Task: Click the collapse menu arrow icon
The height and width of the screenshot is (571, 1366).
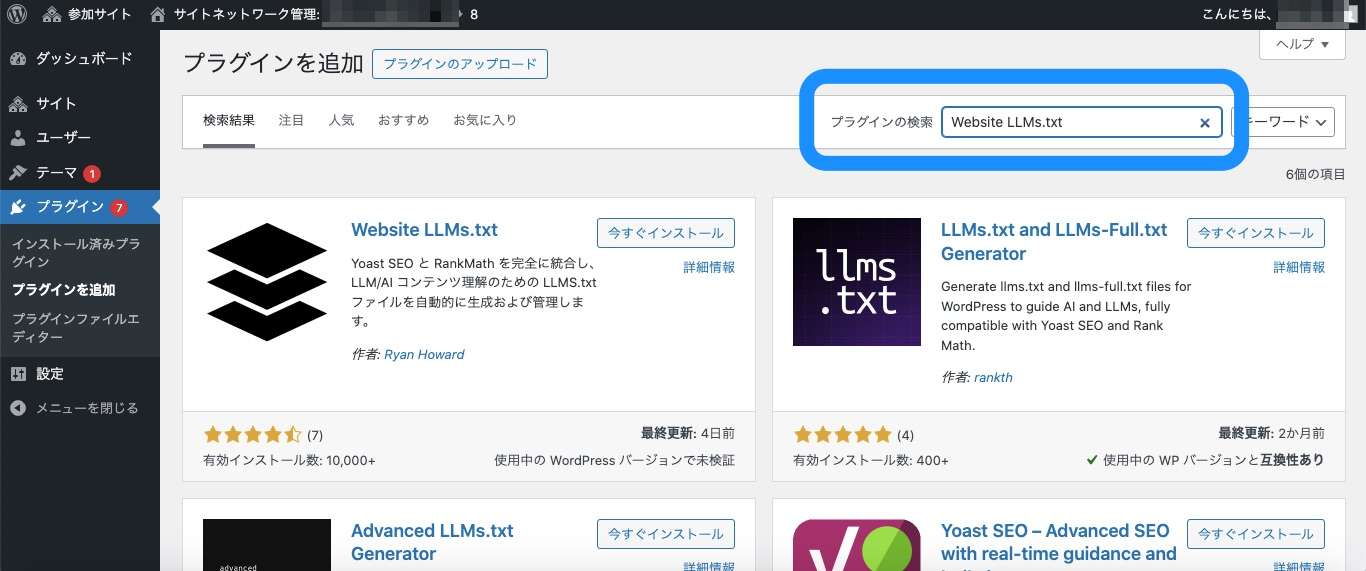Action: pos(18,408)
